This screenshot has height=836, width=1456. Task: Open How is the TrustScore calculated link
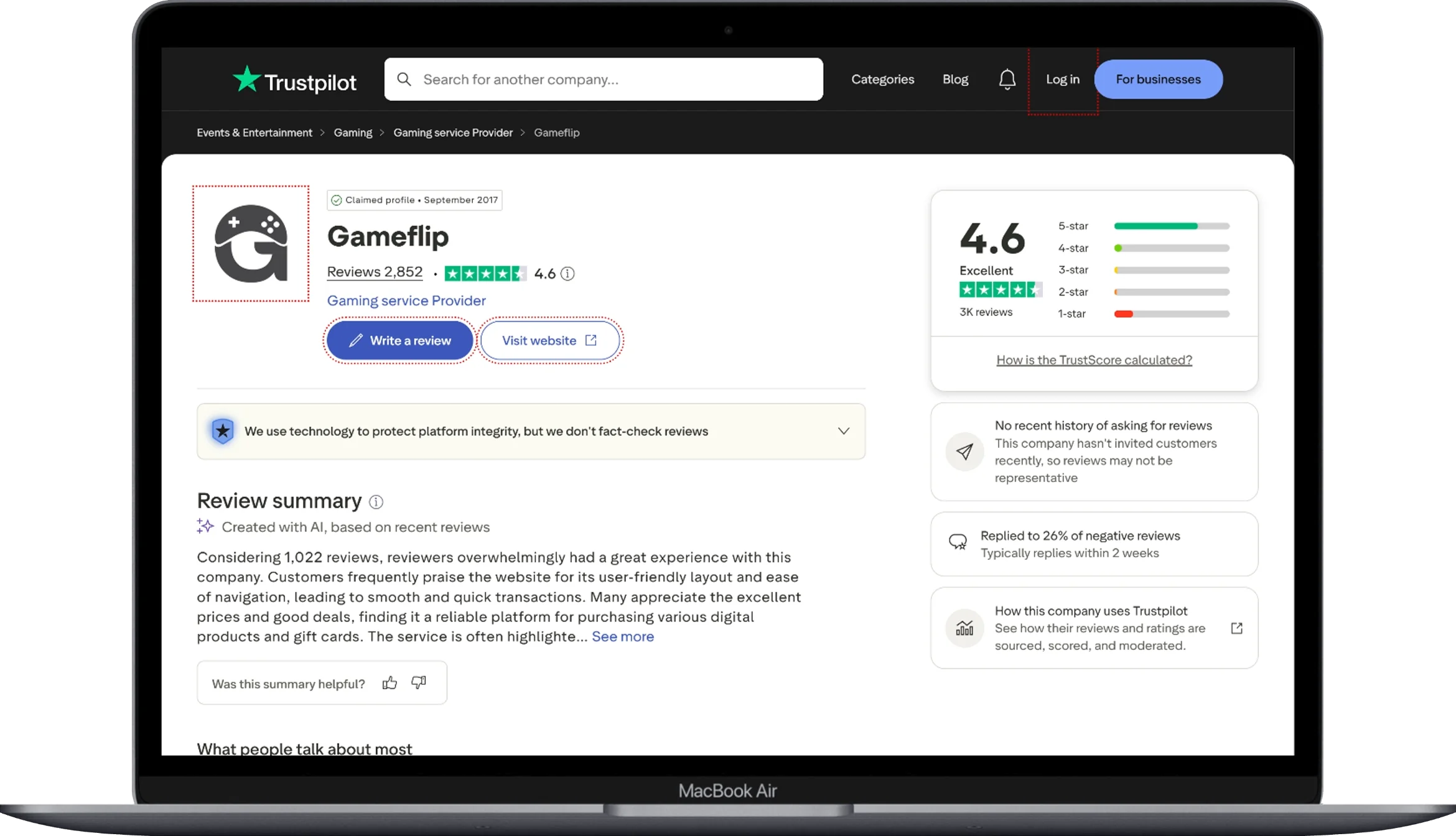[1094, 360]
